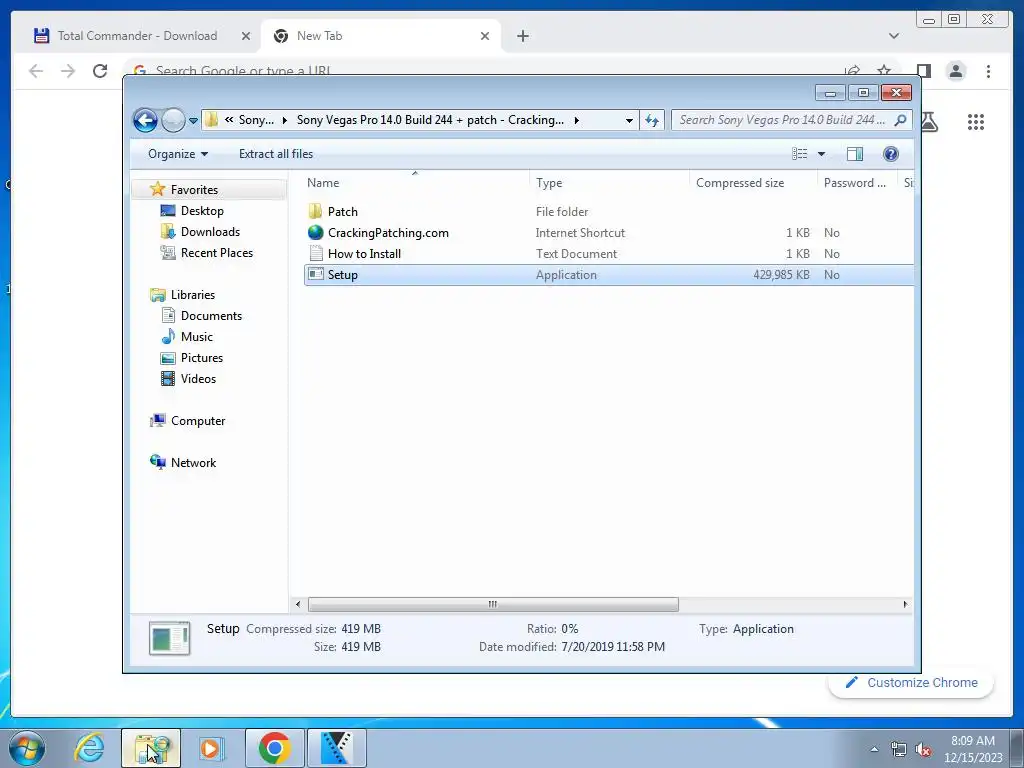This screenshot has height=768, width=1024.
Task: Click Chrome back navigation arrow
Action: [36, 71]
